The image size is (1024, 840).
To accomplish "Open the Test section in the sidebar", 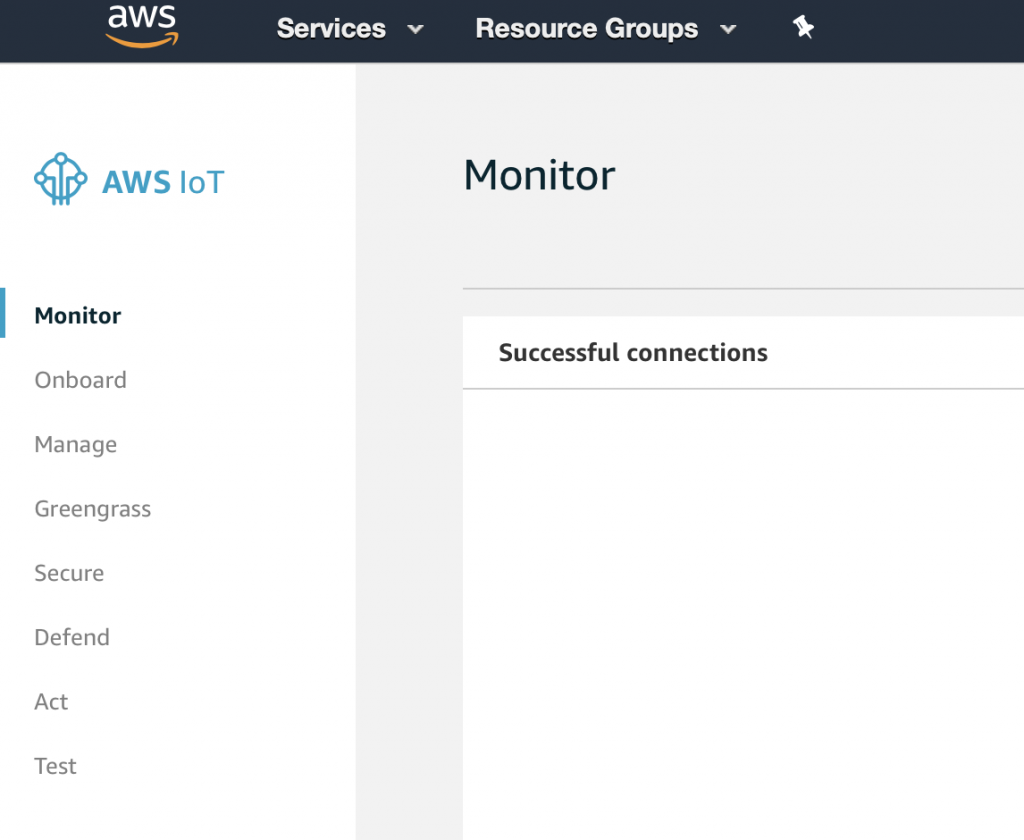I will coord(56,766).
